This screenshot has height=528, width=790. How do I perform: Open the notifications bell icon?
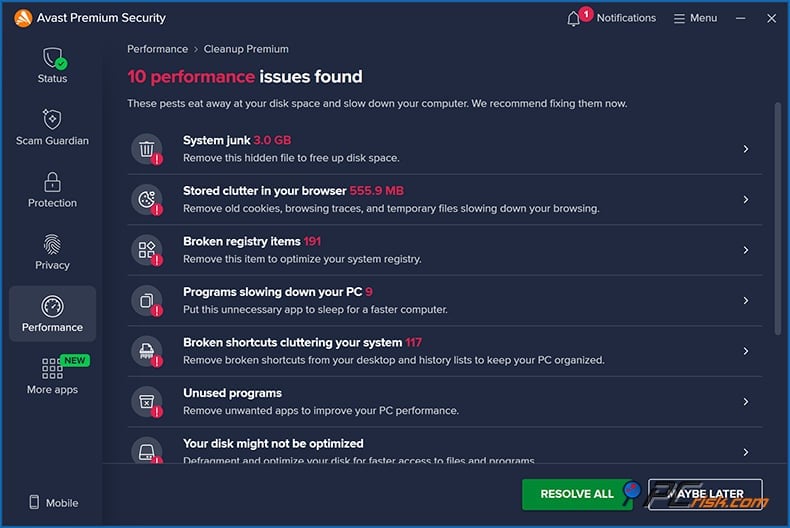(x=573, y=19)
